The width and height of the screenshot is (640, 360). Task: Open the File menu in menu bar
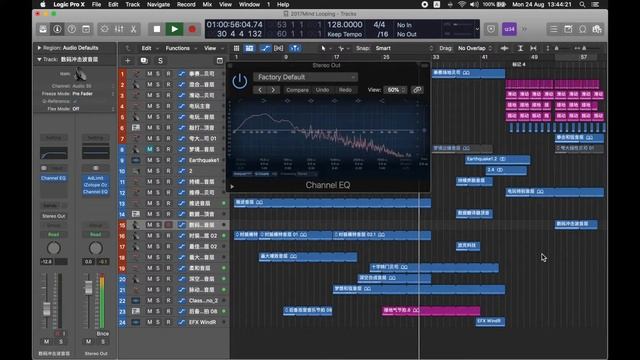tap(96, 4)
